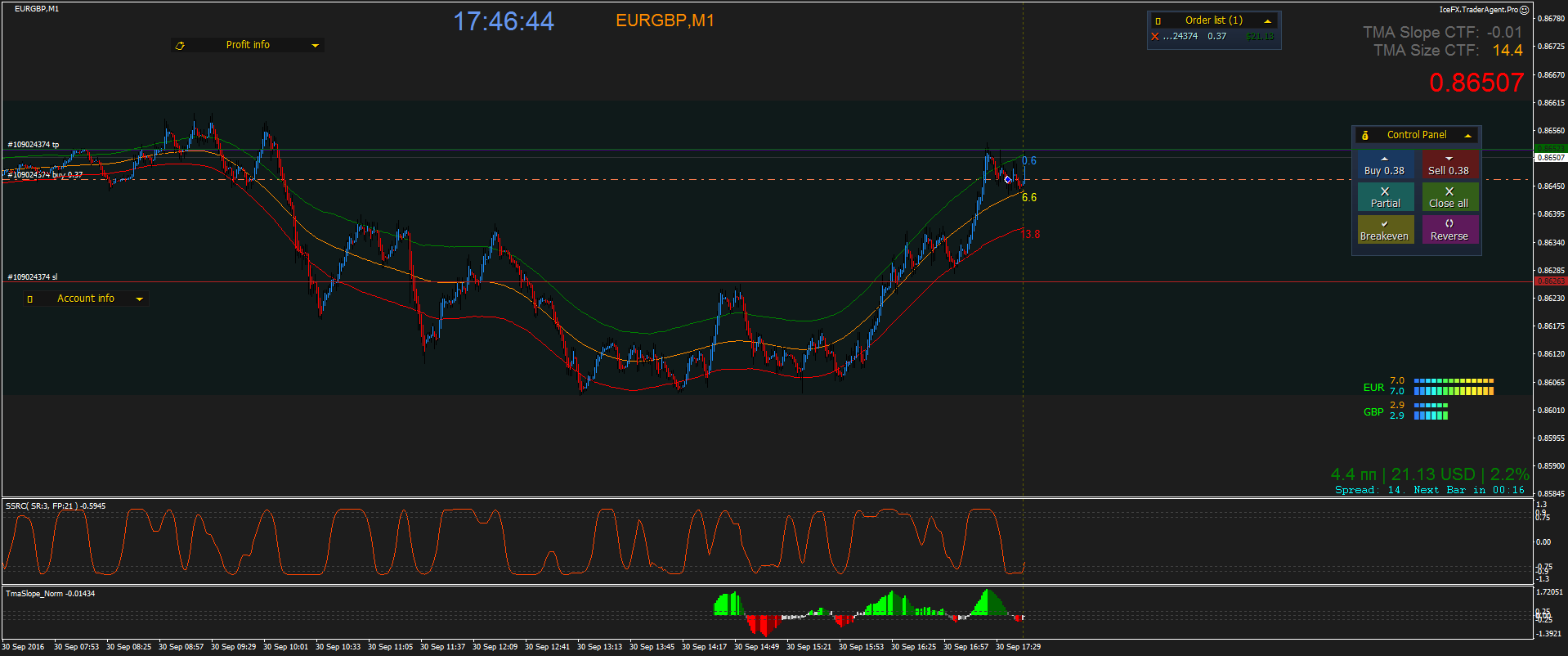Click the red 13.8 TMA lower band value
The height and width of the screenshot is (656, 1568).
(1032, 234)
